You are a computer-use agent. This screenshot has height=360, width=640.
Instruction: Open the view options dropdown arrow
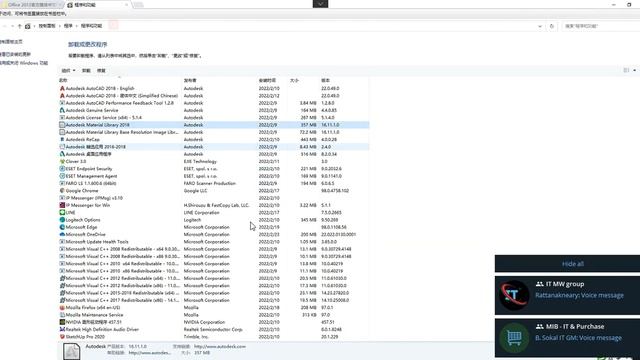pos(634,70)
